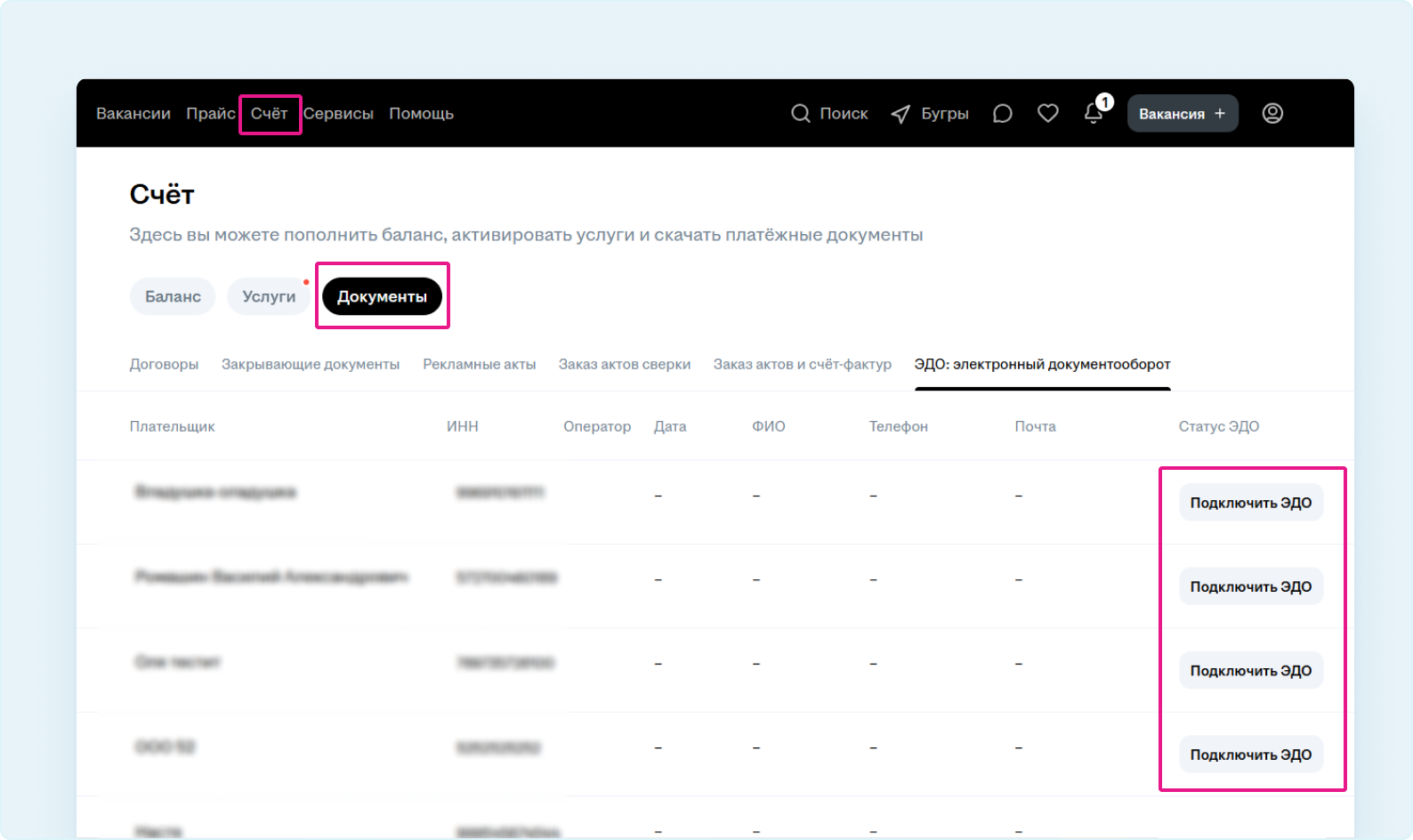Open the chat messages icon
The width and height of the screenshot is (1413, 840).
pyautogui.click(x=1003, y=114)
